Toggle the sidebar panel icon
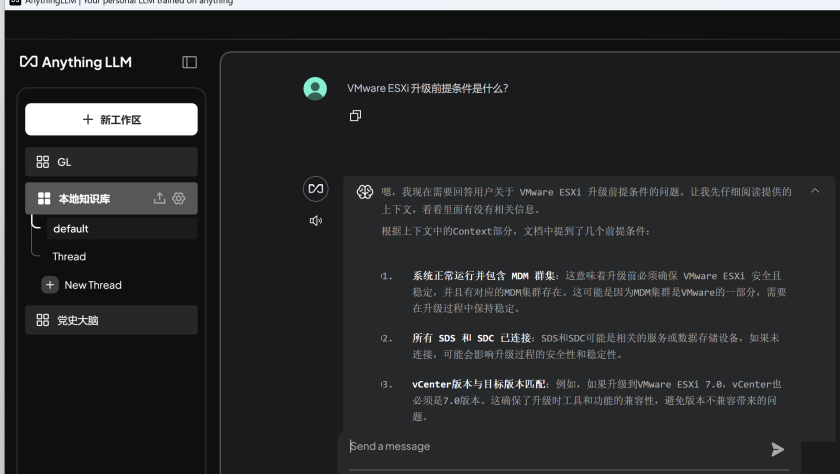Screen dimensions: 840x474 click(189, 62)
